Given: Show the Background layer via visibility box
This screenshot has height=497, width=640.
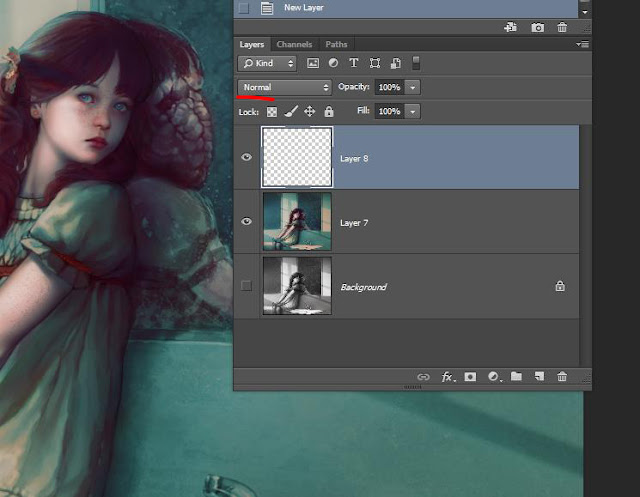Looking at the screenshot, I should click(x=247, y=287).
